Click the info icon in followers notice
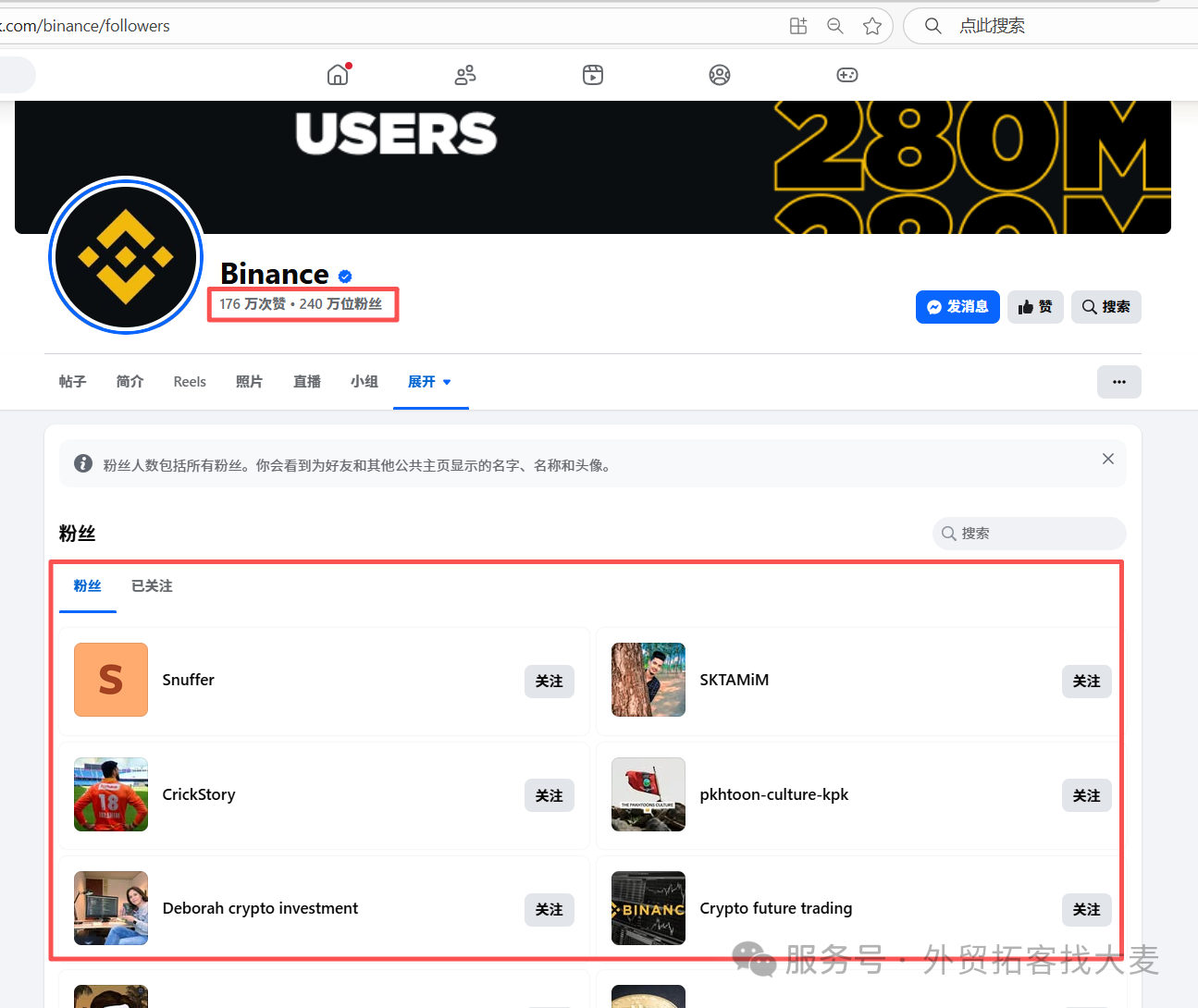This screenshot has width=1198, height=1008. pyautogui.click(x=83, y=463)
